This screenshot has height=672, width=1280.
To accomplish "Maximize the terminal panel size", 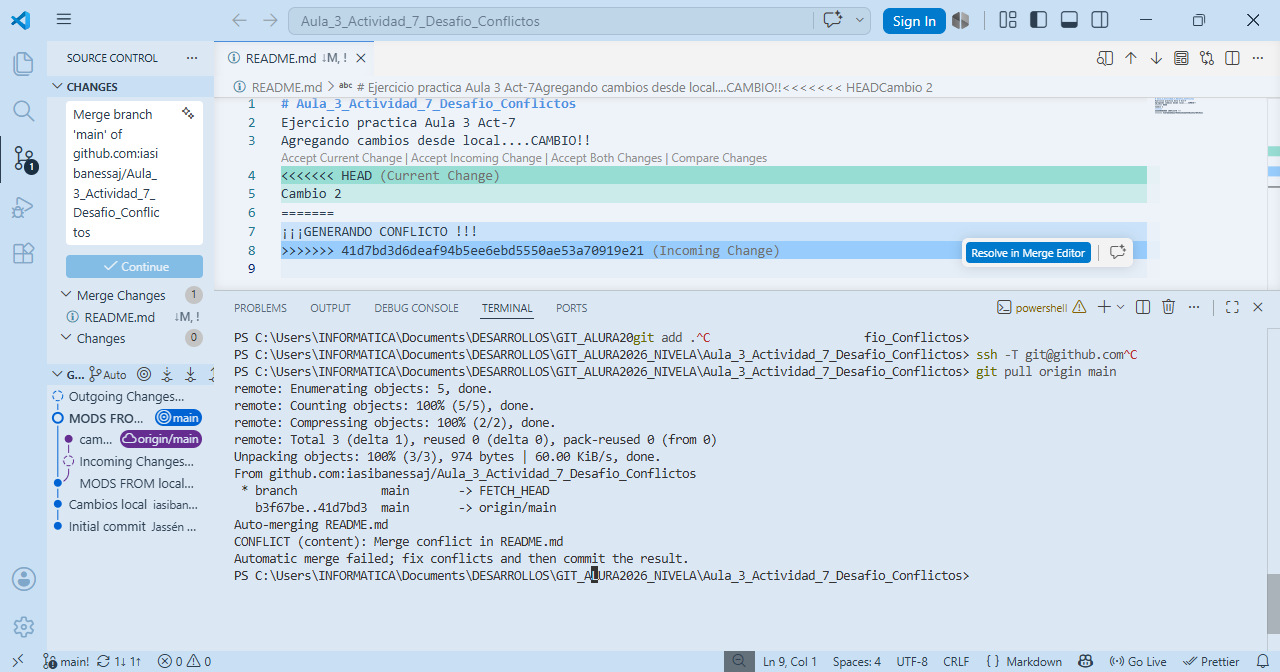I will tap(1232, 307).
